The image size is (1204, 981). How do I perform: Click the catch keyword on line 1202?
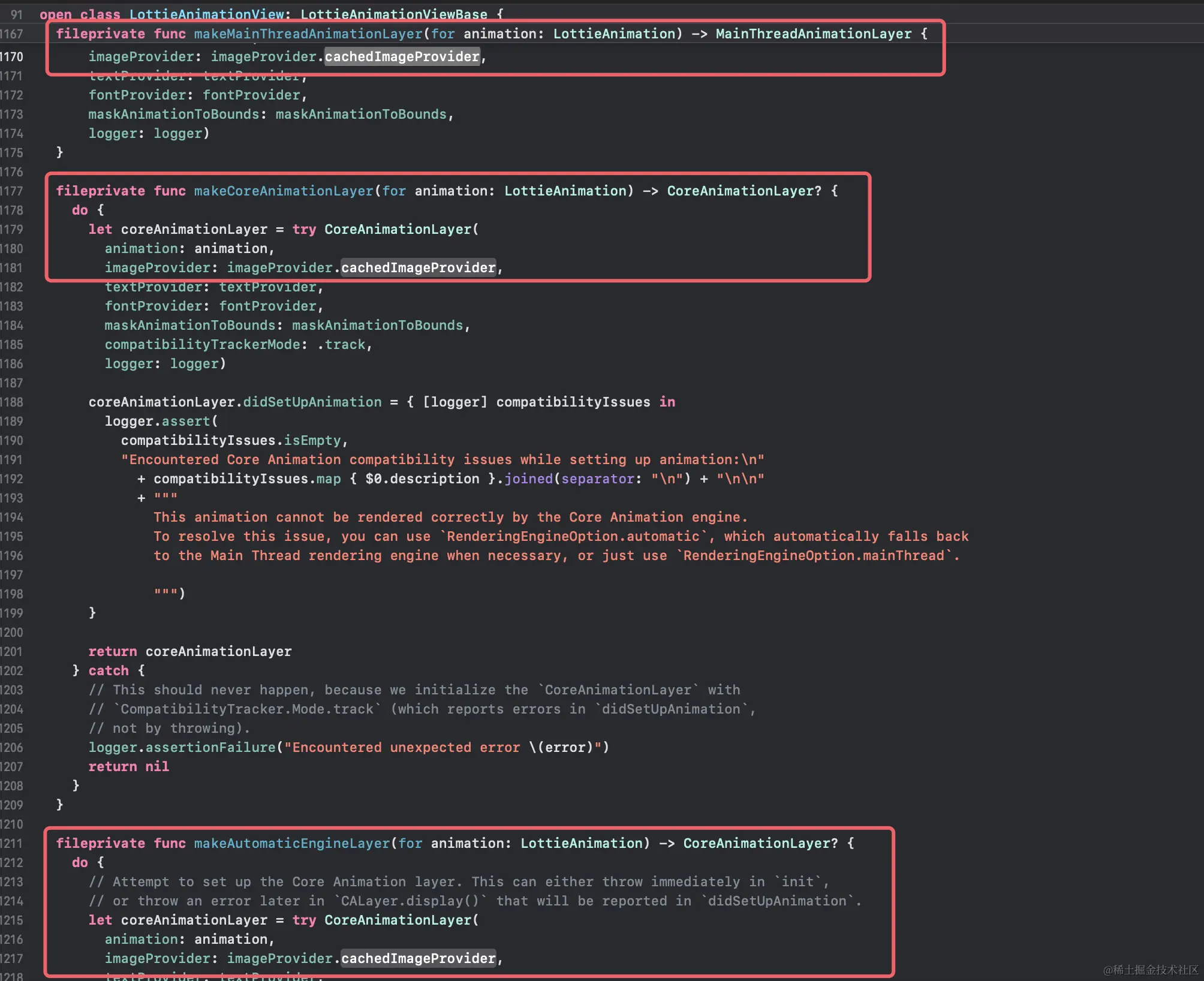pyautogui.click(x=109, y=671)
